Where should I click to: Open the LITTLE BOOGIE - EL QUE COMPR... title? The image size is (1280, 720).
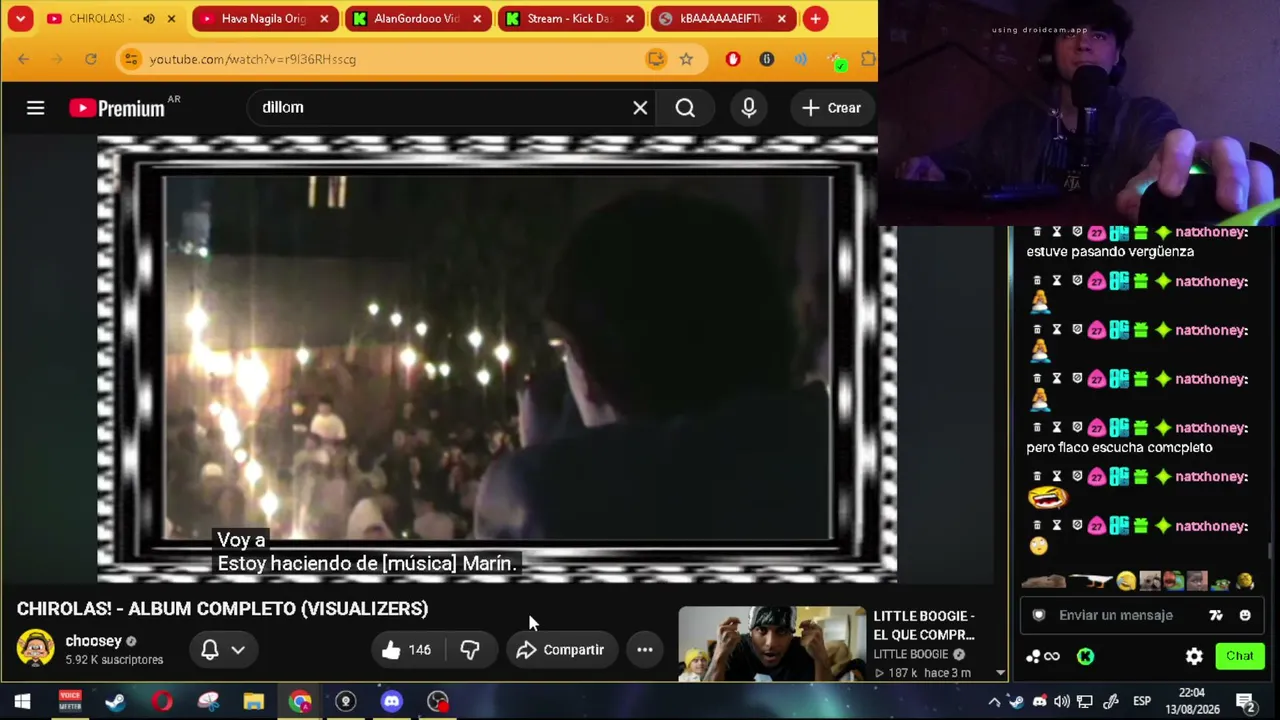pyautogui.click(x=924, y=625)
